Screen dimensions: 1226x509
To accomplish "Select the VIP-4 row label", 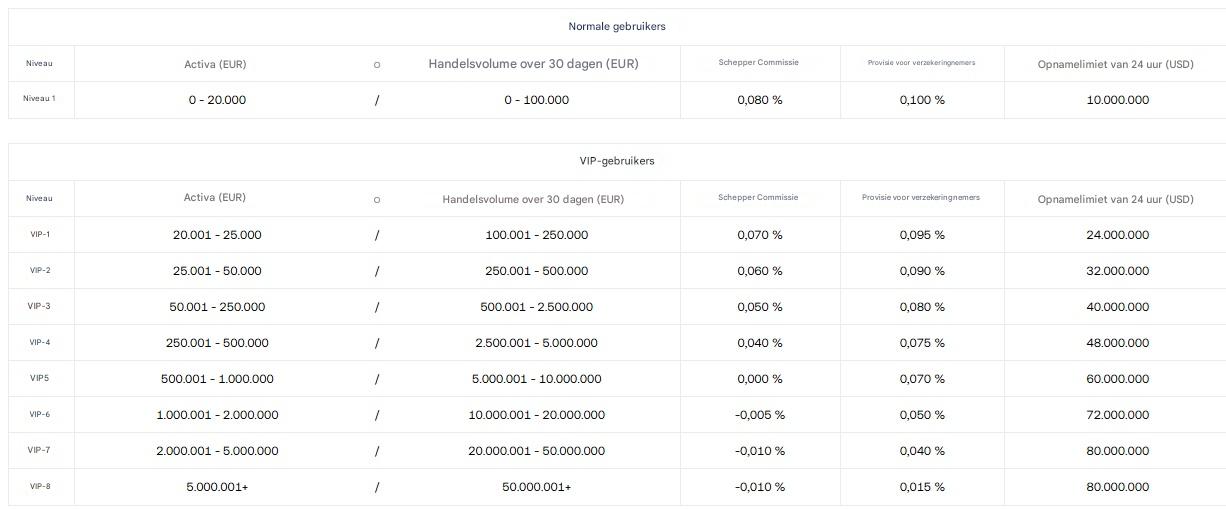I will click(40, 343).
